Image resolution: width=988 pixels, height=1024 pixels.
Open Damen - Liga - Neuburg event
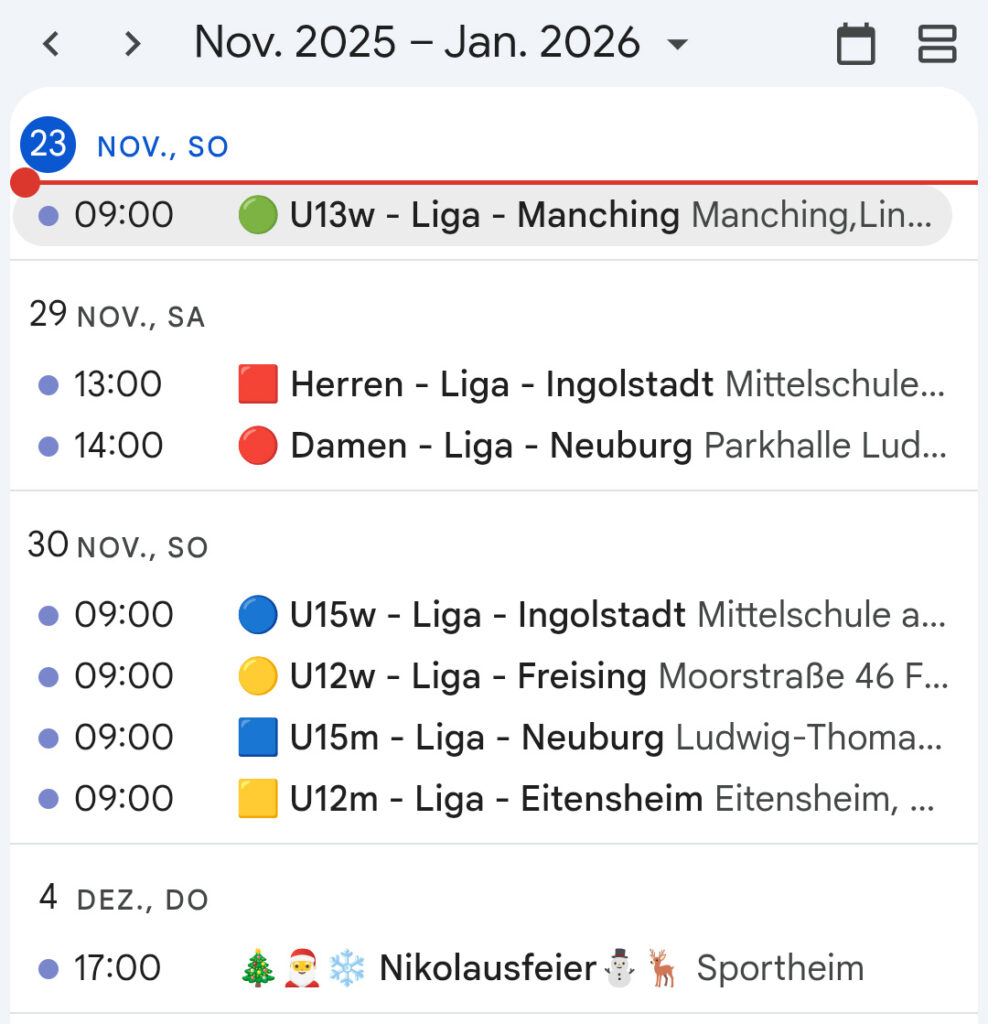(x=490, y=446)
